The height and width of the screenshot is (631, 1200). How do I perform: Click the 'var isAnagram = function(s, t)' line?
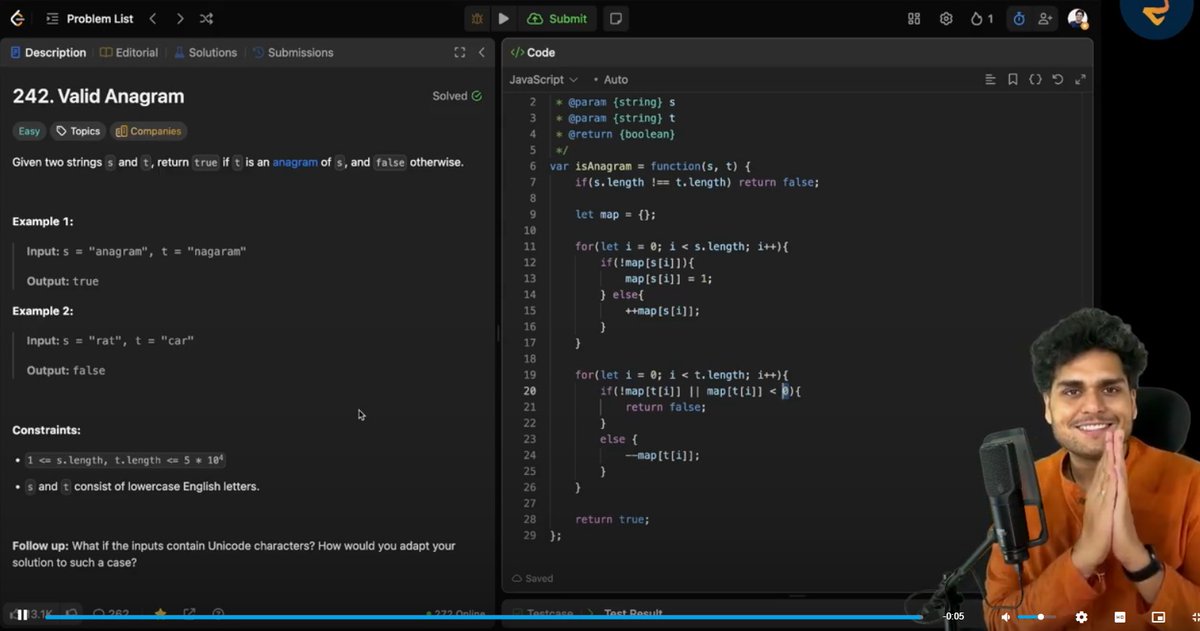click(650, 166)
